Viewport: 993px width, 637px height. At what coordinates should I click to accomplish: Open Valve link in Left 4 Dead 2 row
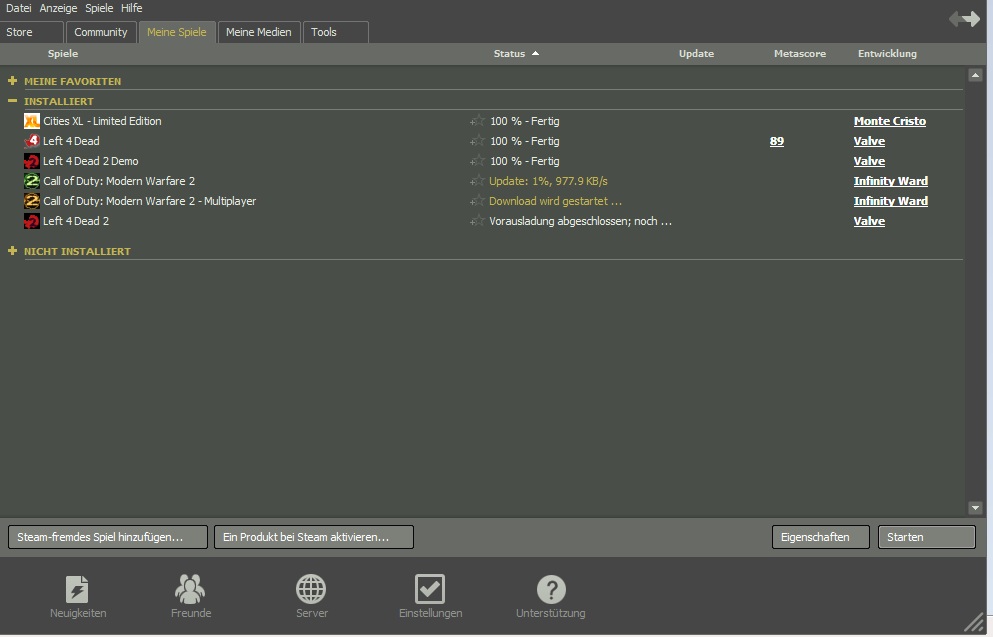pos(869,221)
